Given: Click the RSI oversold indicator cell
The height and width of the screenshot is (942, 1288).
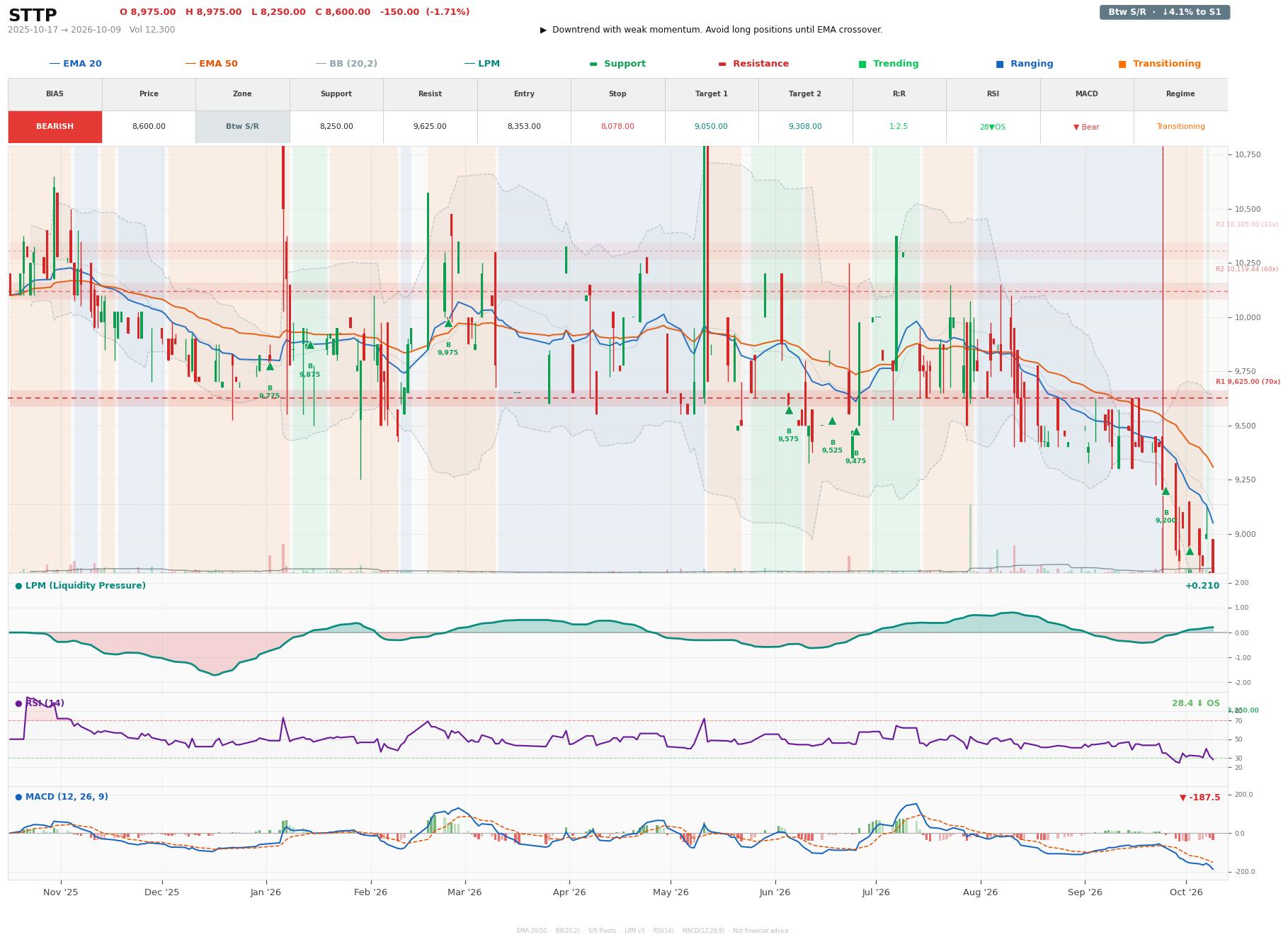Looking at the screenshot, I should (993, 127).
